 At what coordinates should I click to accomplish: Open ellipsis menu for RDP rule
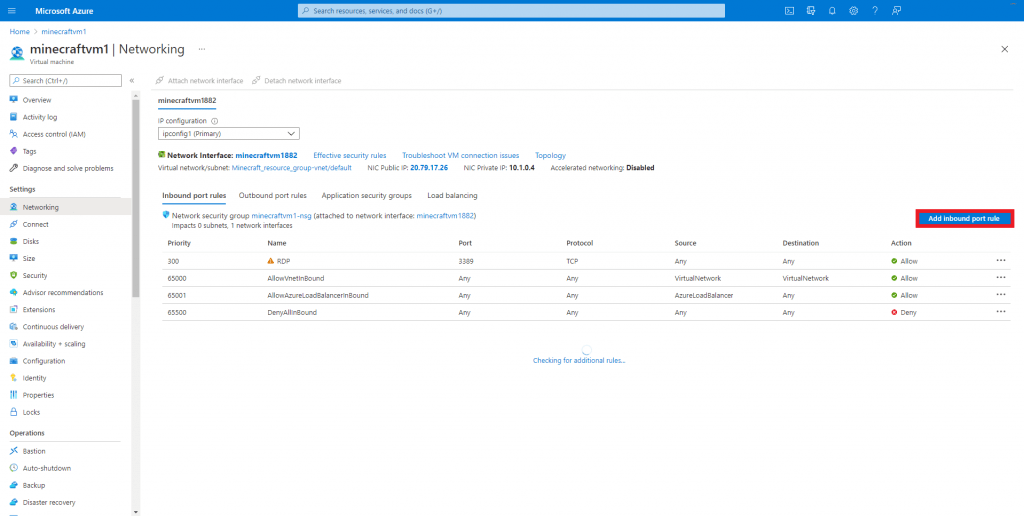[1001, 260]
